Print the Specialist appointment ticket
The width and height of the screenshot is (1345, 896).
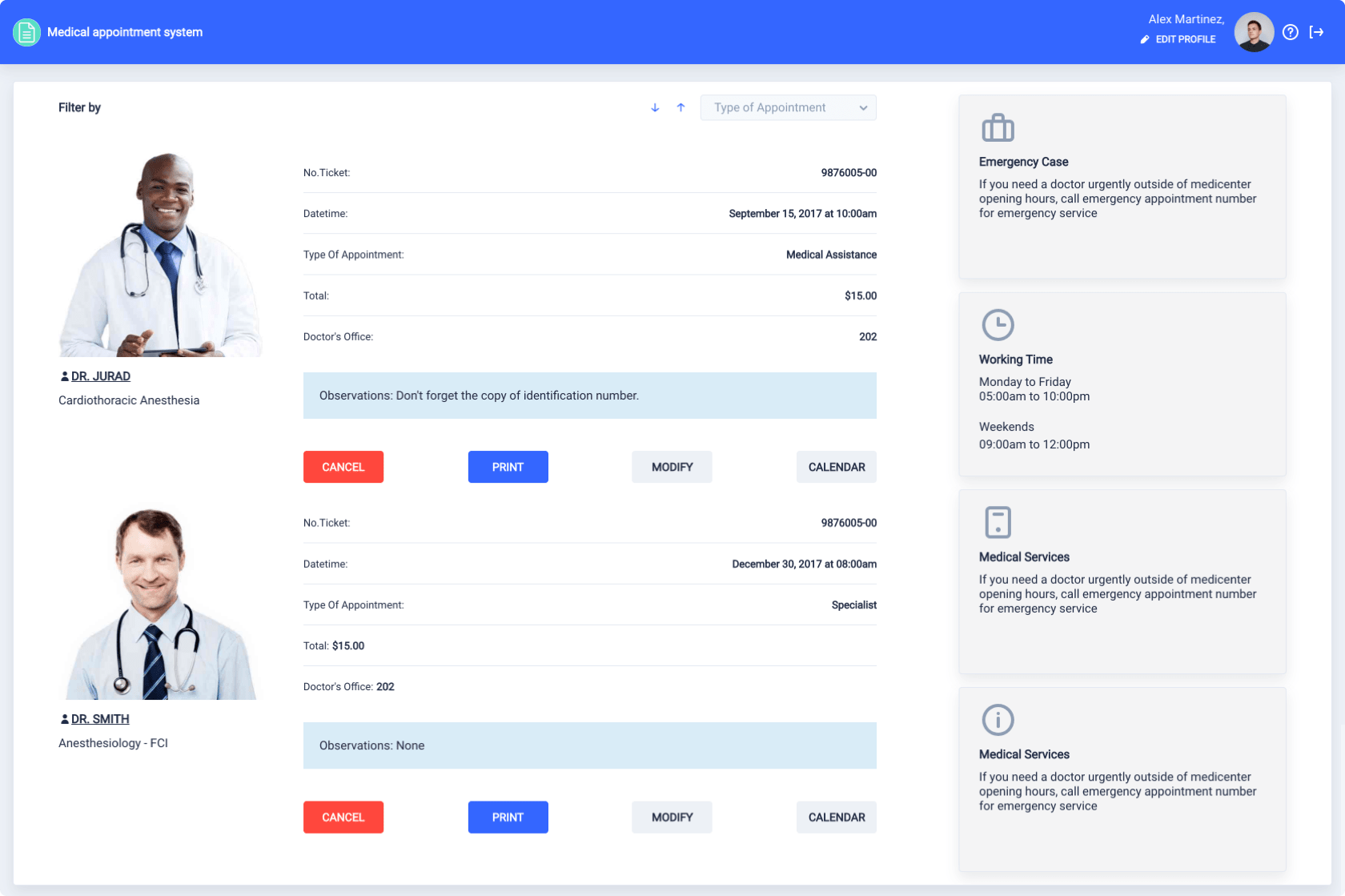508,817
